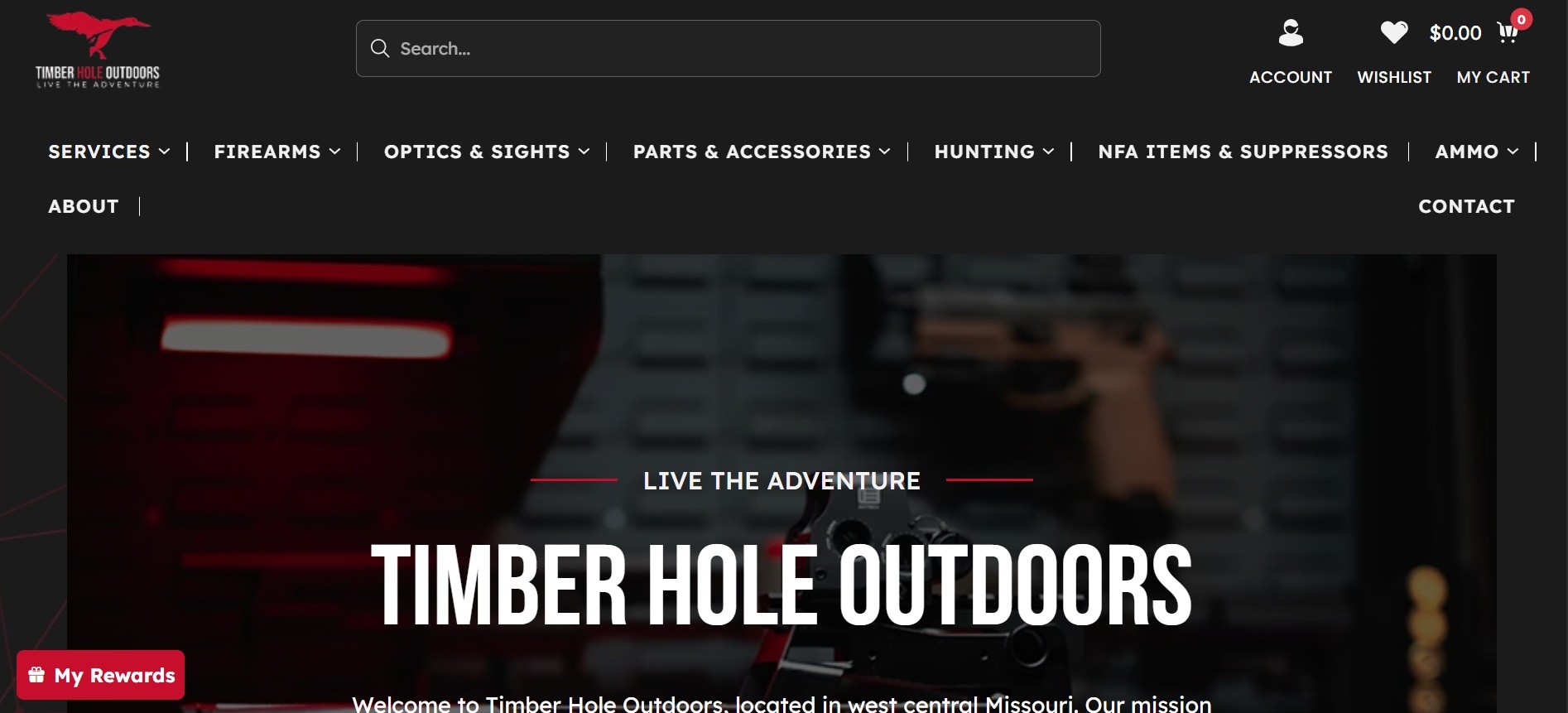
Task: Open the account user icon
Action: click(x=1291, y=33)
